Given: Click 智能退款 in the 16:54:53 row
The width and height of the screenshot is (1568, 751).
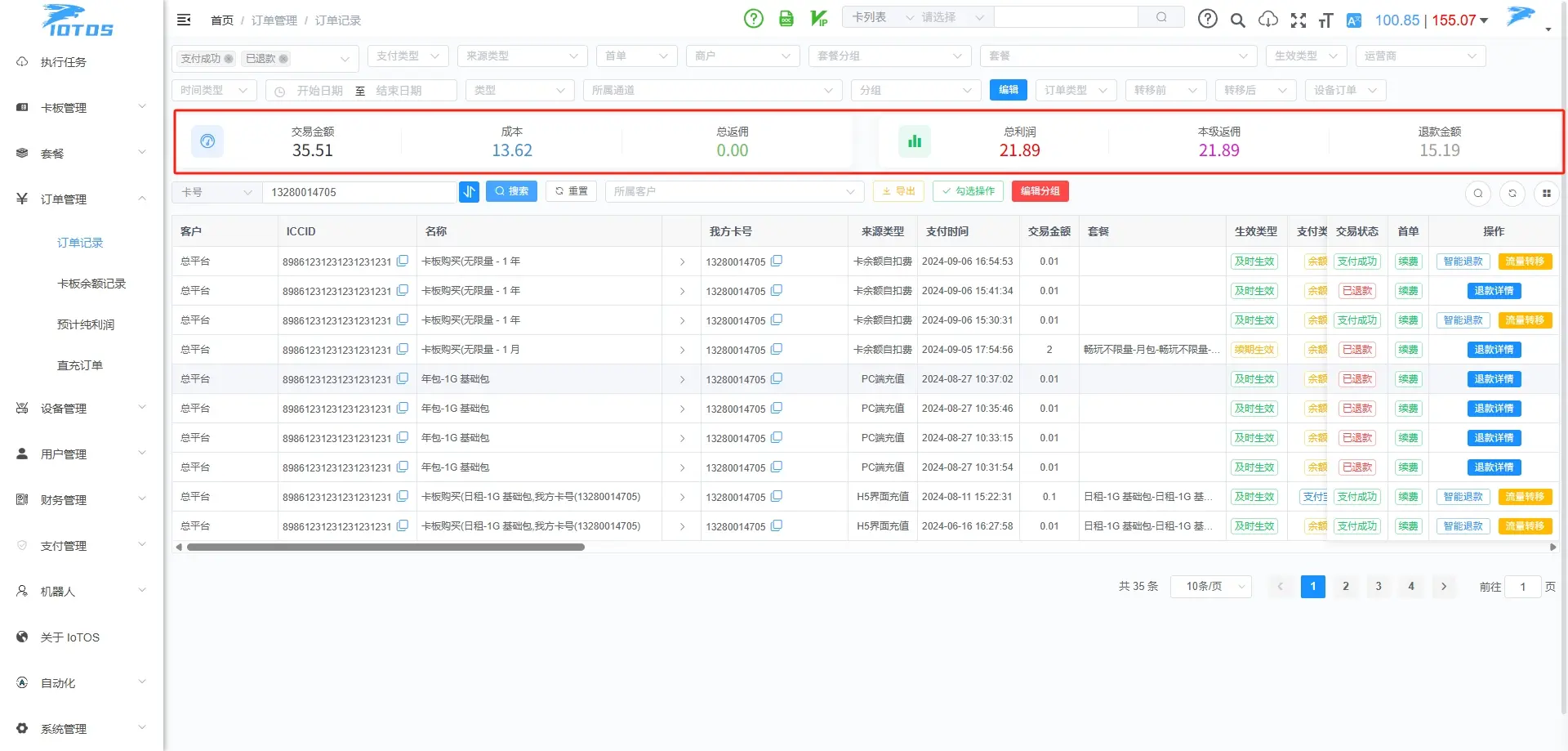Looking at the screenshot, I should click(1463, 262).
